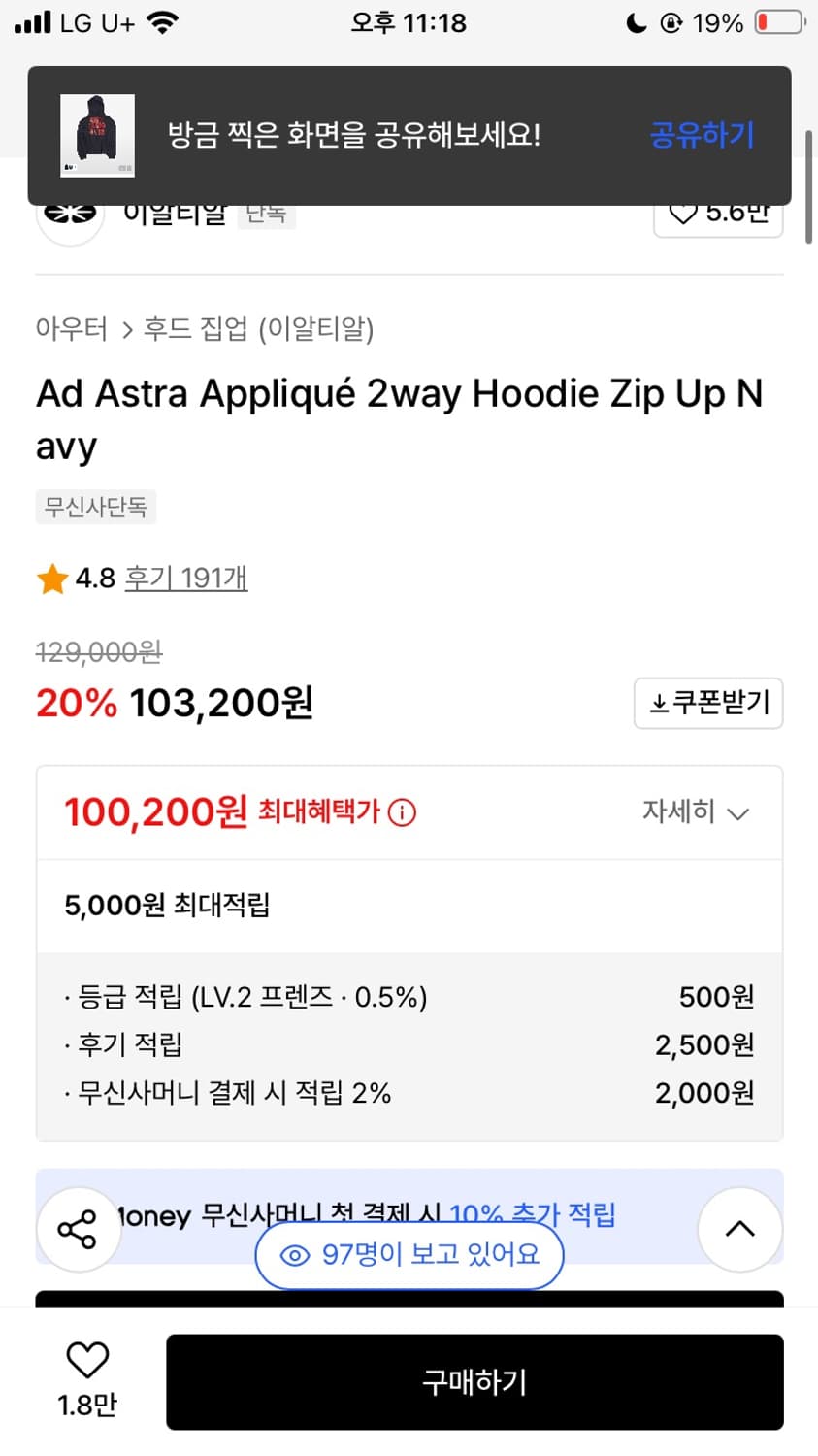Viewport: 818px width, 1456px height.
Task: Tap the yellow star rating icon
Action: point(51,579)
